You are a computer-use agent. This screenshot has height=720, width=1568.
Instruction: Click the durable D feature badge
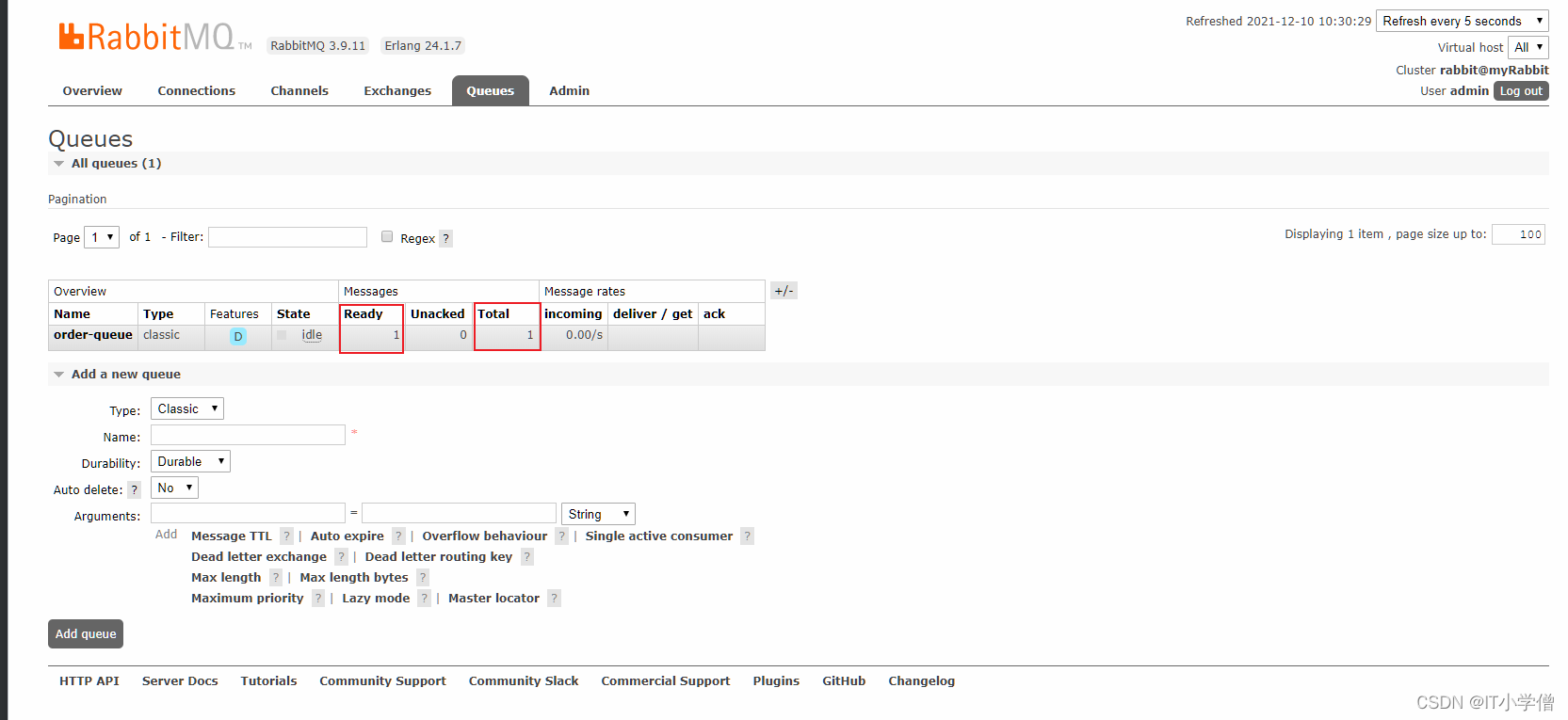point(238,337)
